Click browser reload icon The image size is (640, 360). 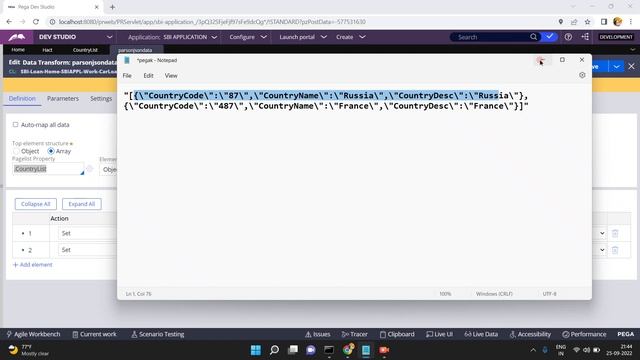click(36, 22)
